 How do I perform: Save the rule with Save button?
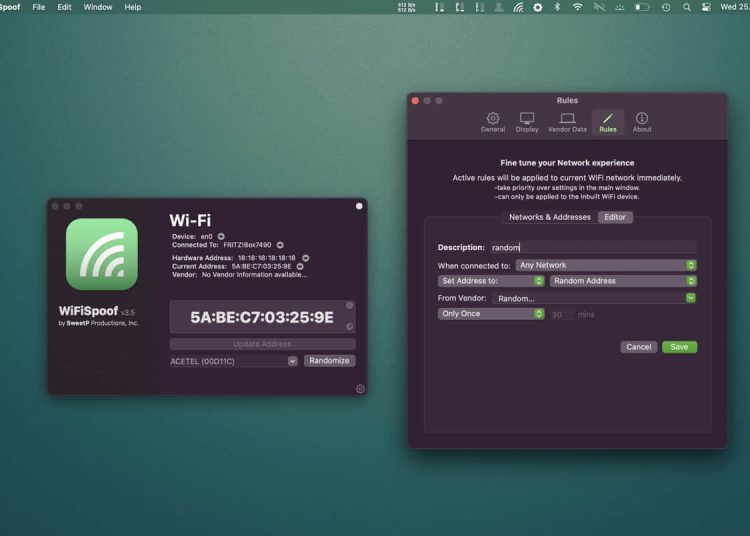pyautogui.click(x=679, y=347)
